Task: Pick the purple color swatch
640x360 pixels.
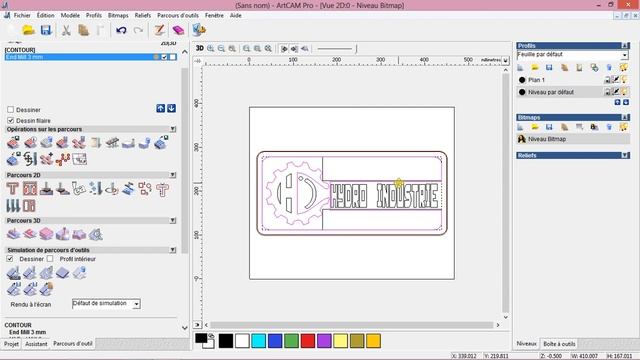Action: (324, 341)
